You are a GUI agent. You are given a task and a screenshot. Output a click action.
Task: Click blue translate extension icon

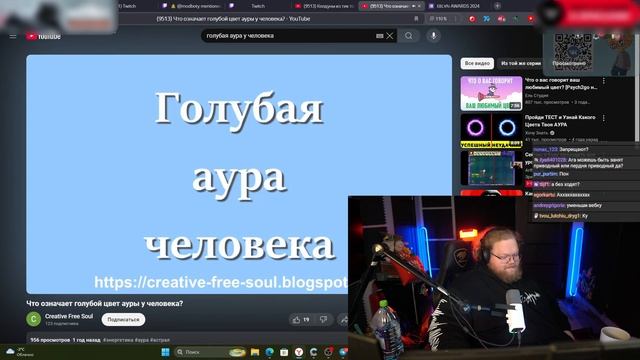(x=487, y=19)
